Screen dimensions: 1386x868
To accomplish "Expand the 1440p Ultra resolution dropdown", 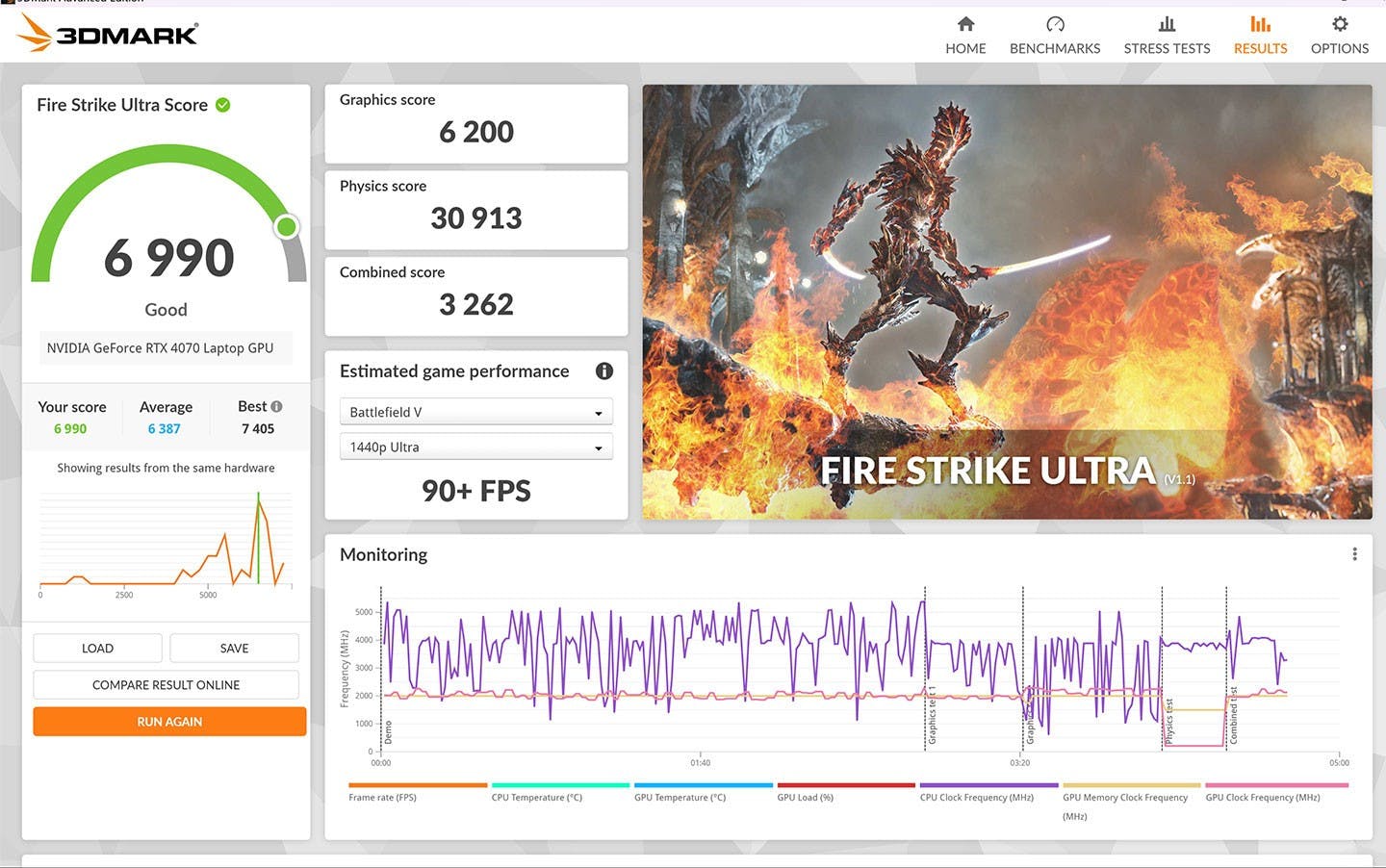I will coord(475,447).
